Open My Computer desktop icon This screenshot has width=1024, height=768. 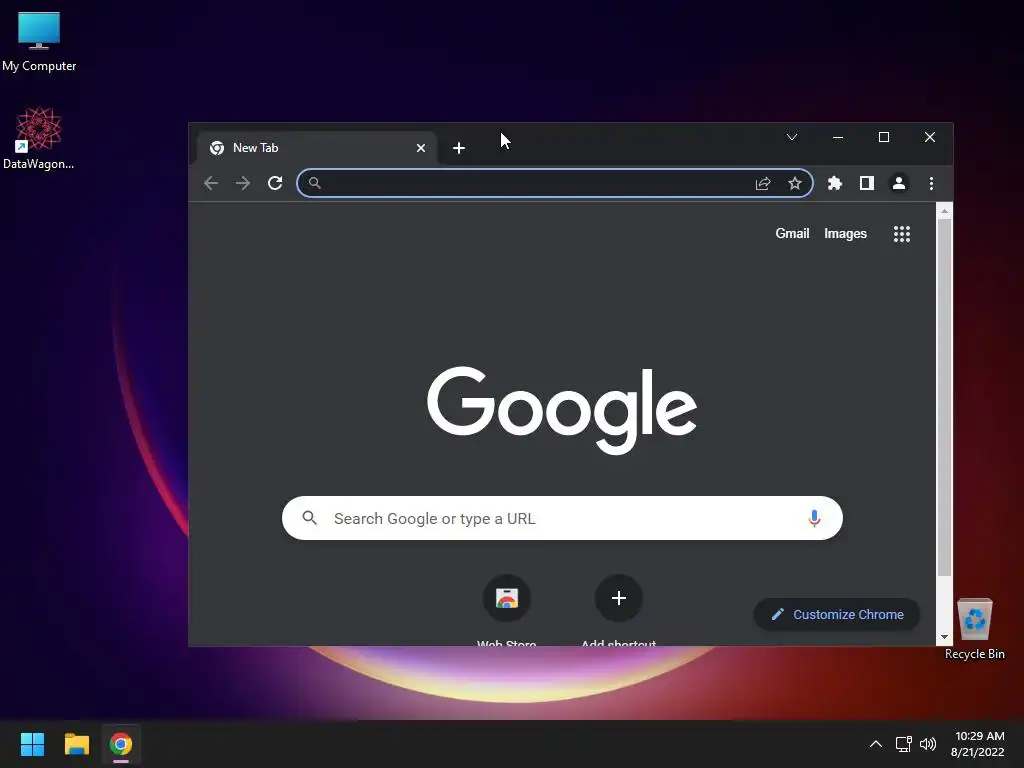[x=39, y=42]
